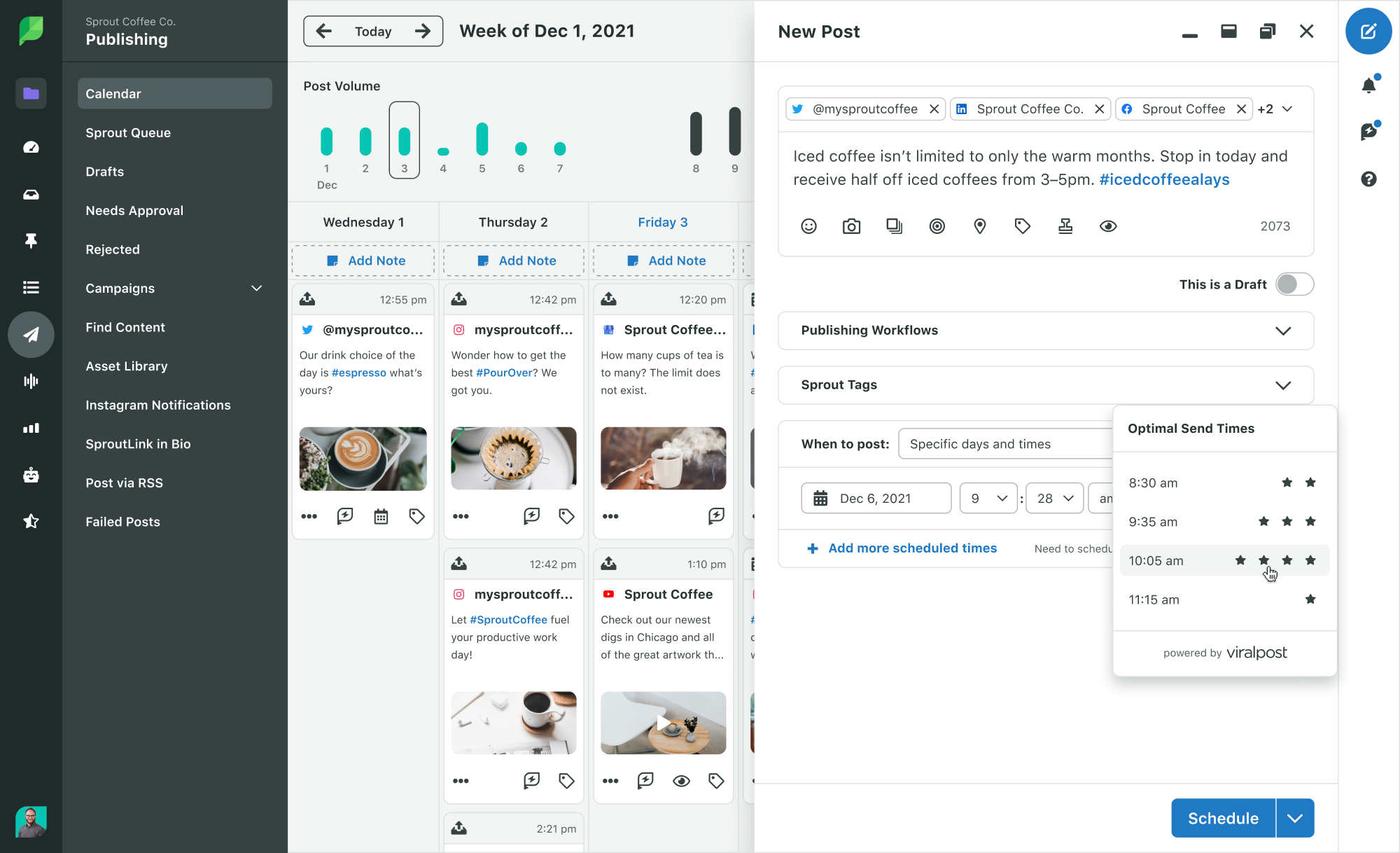The width and height of the screenshot is (1400, 853).
Task: Expand the Sprout Tags dropdown section
Action: (1282, 385)
